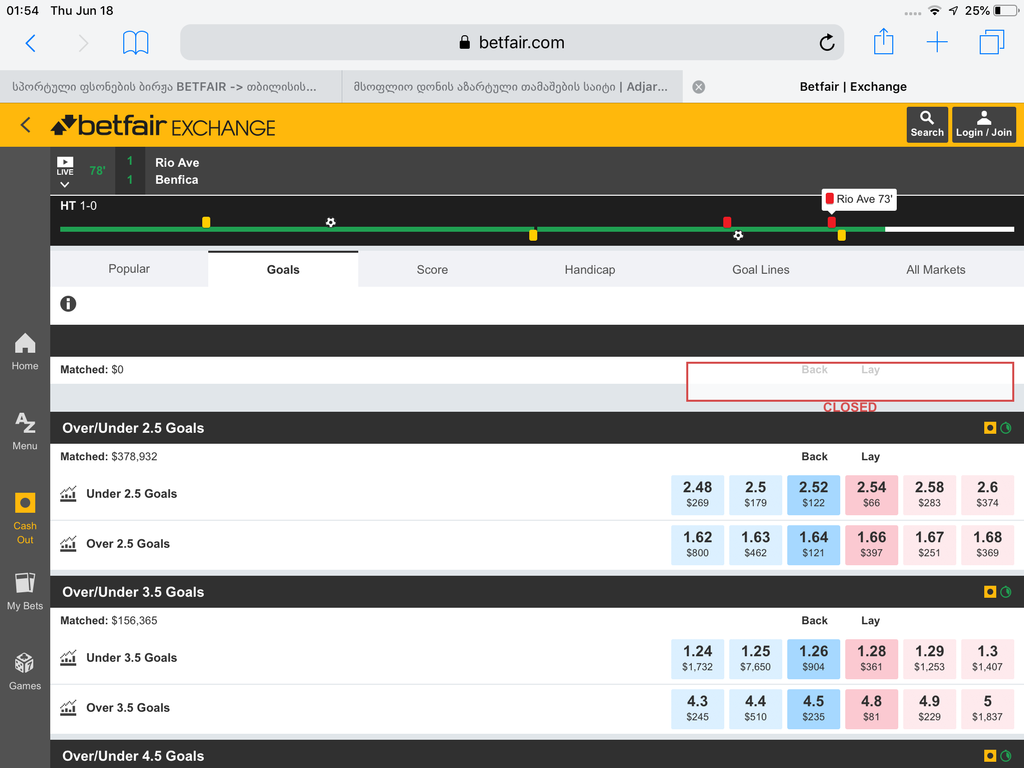
Task: Close the Betfair | Exchange tab
Action: [699, 87]
